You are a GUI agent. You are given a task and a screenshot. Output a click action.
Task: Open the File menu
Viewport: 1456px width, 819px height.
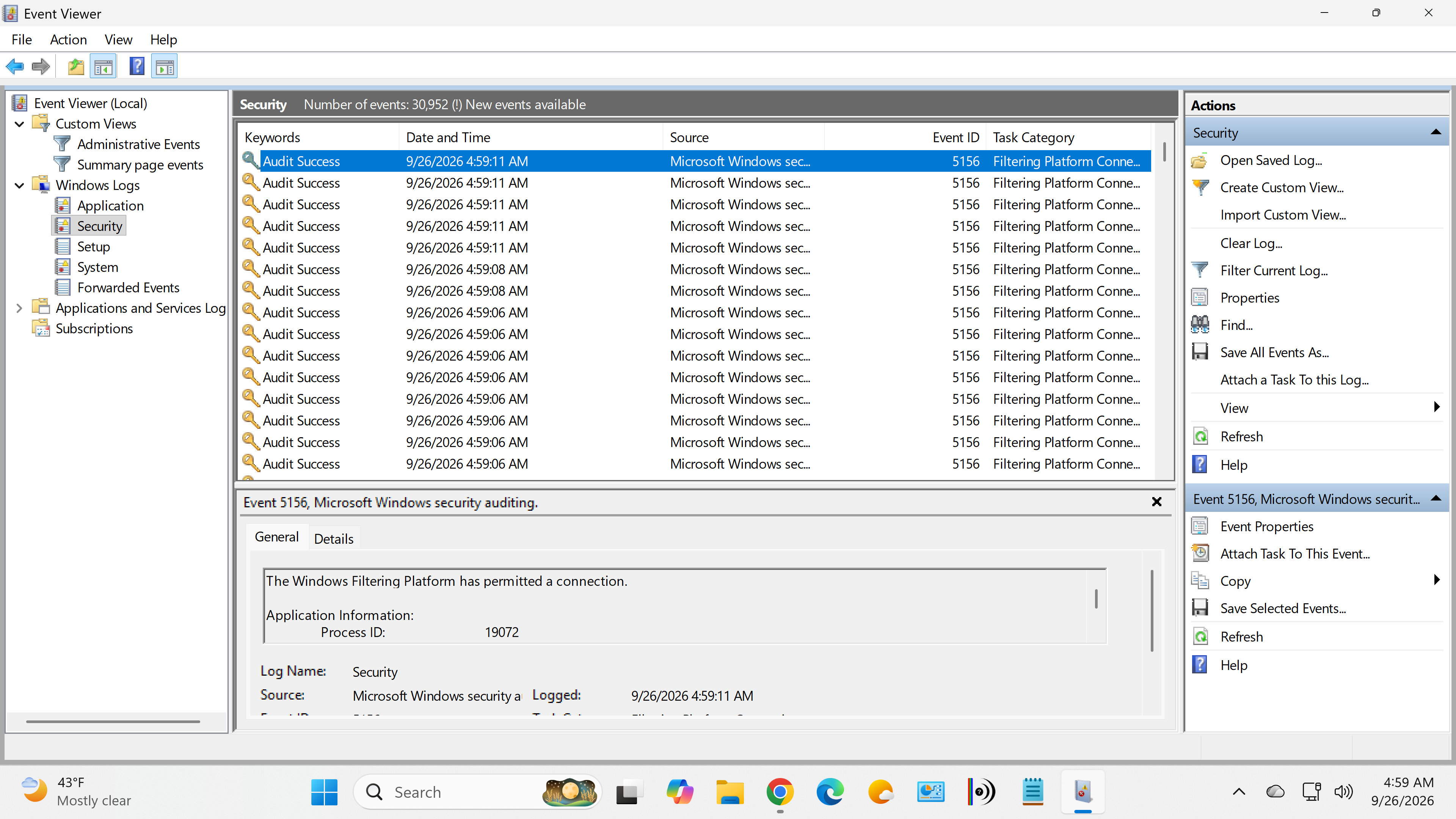22,39
